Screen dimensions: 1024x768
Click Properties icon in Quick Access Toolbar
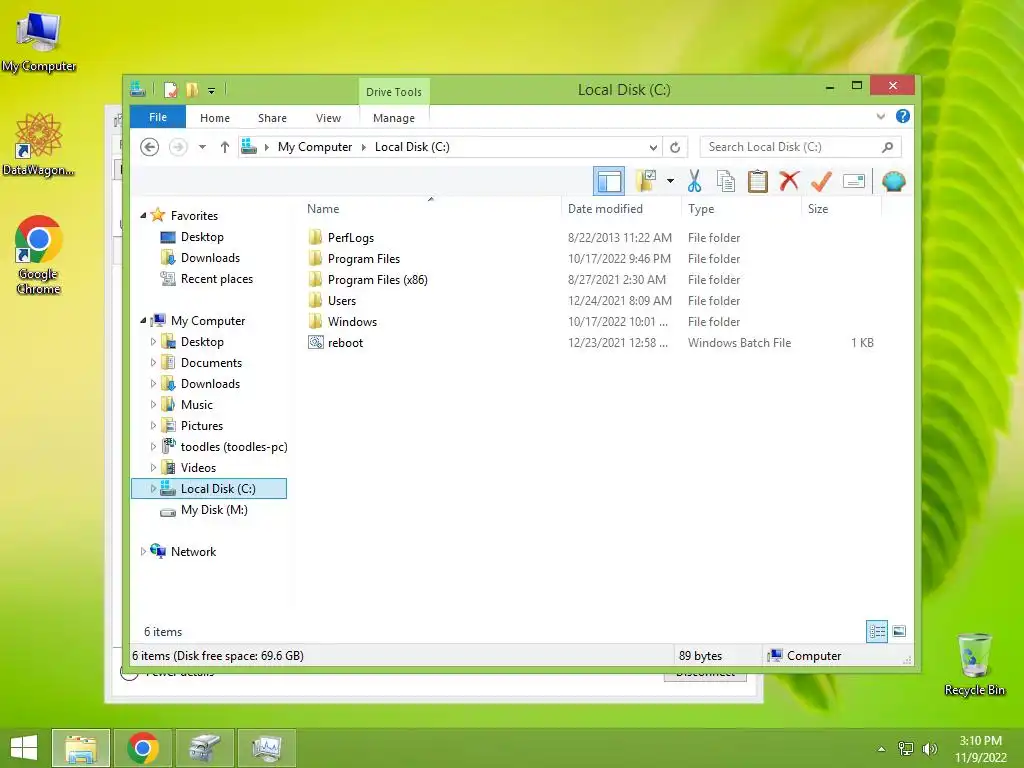pos(170,89)
